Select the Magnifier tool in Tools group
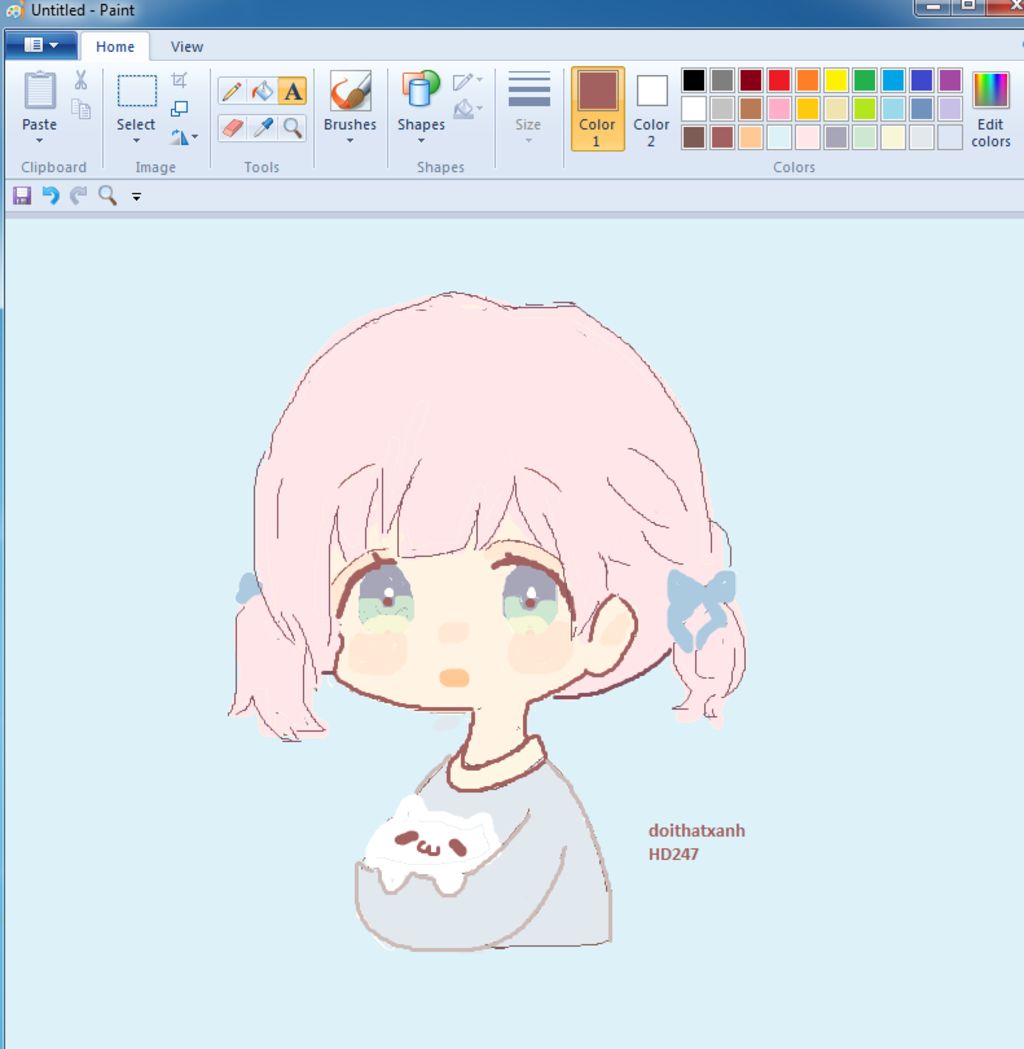This screenshot has width=1024, height=1049. click(292, 127)
